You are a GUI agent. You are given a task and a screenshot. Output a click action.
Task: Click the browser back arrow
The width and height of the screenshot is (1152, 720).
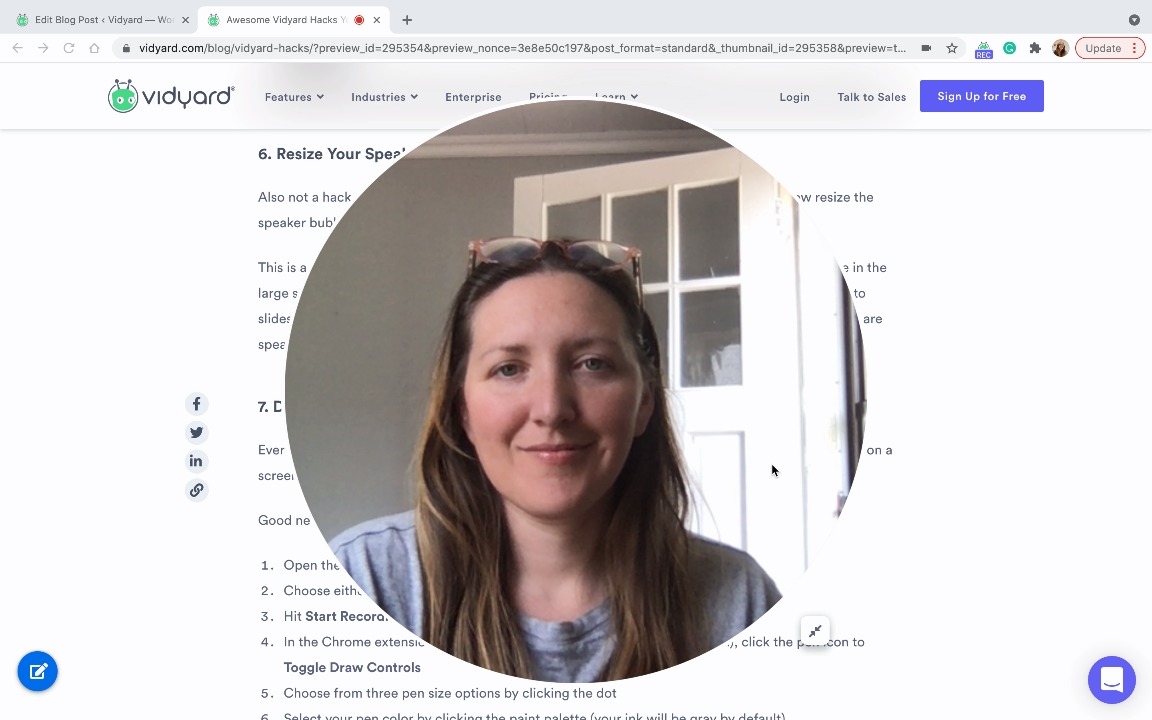(x=18, y=48)
